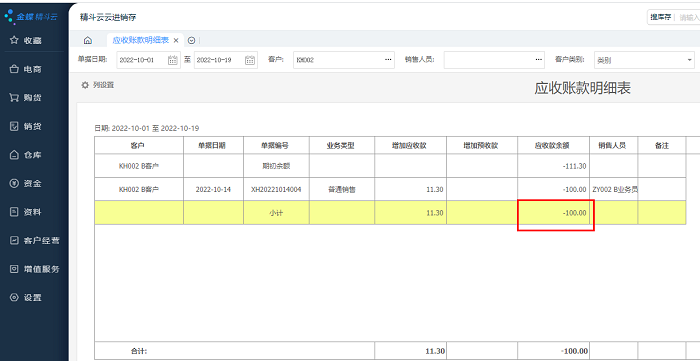Select the ZY002 B业务员 cell
This screenshot has height=361, width=700.
pos(613,189)
